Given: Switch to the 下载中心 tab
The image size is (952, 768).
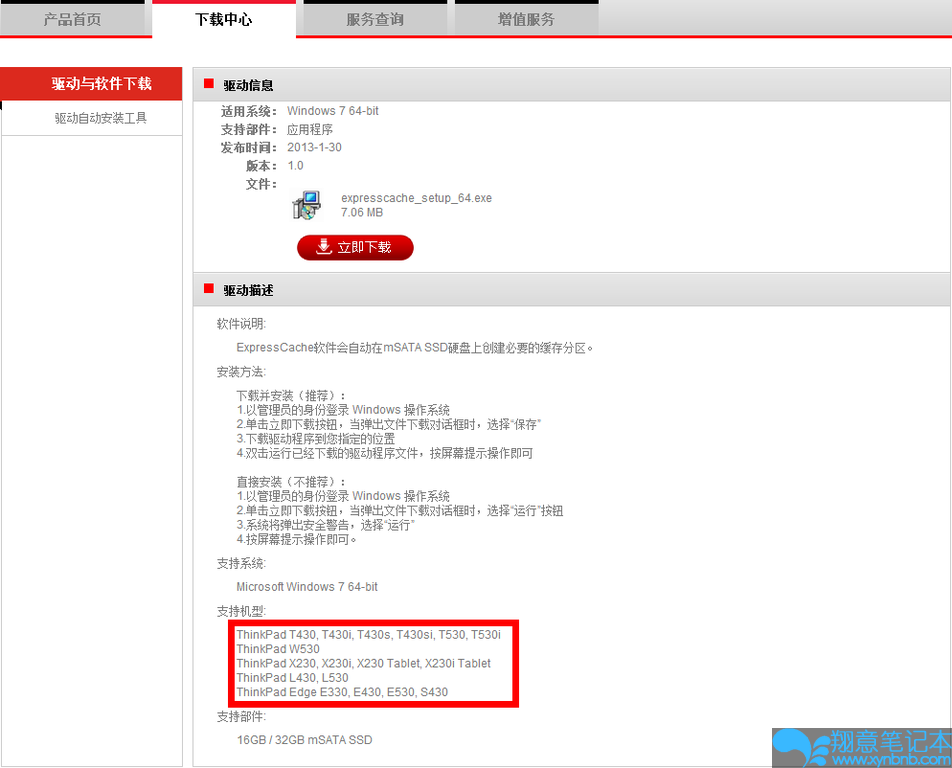Looking at the screenshot, I should click(223, 19).
